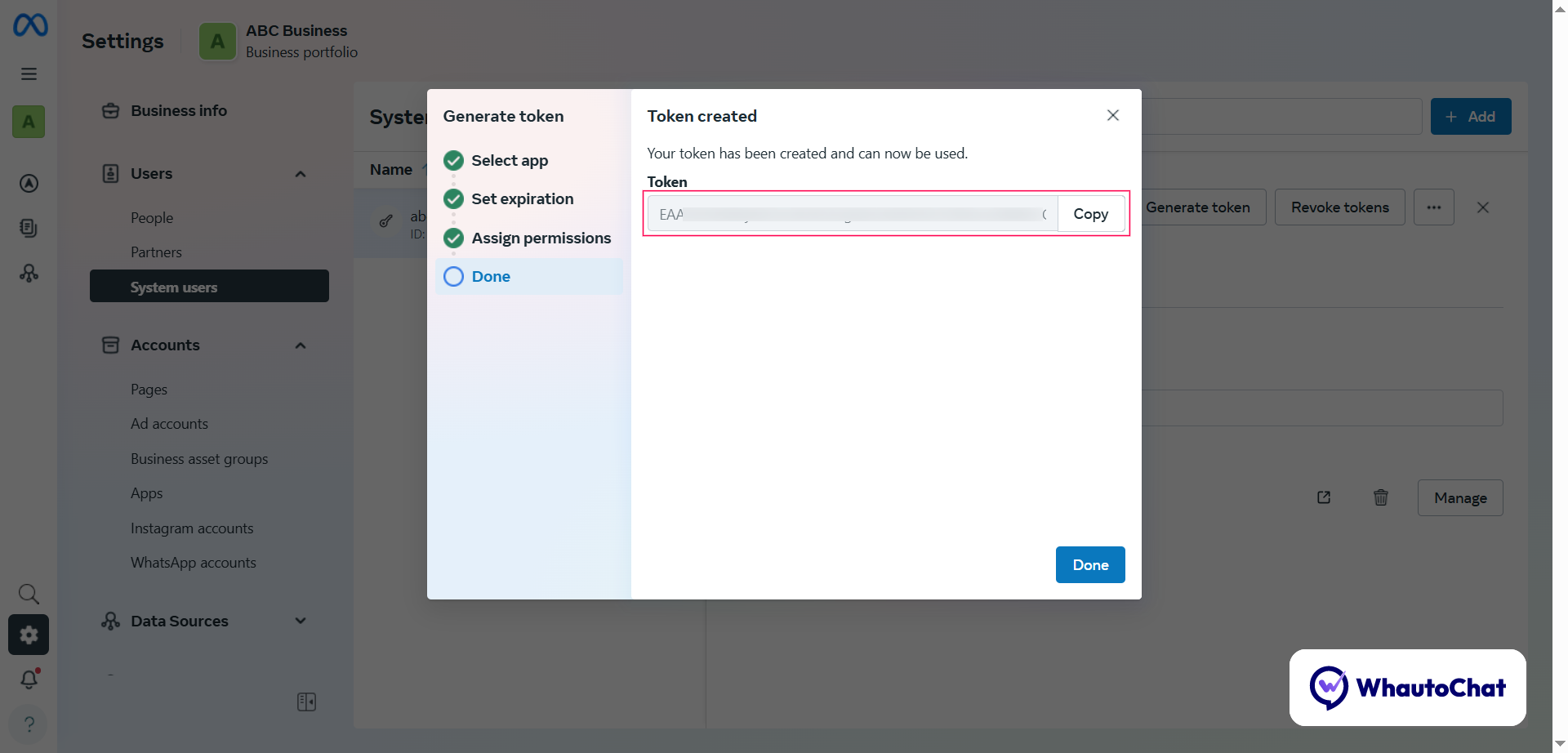Open the notifications bell icon
Image resolution: width=1568 pixels, height=753 pixels.
click(29, 679)
